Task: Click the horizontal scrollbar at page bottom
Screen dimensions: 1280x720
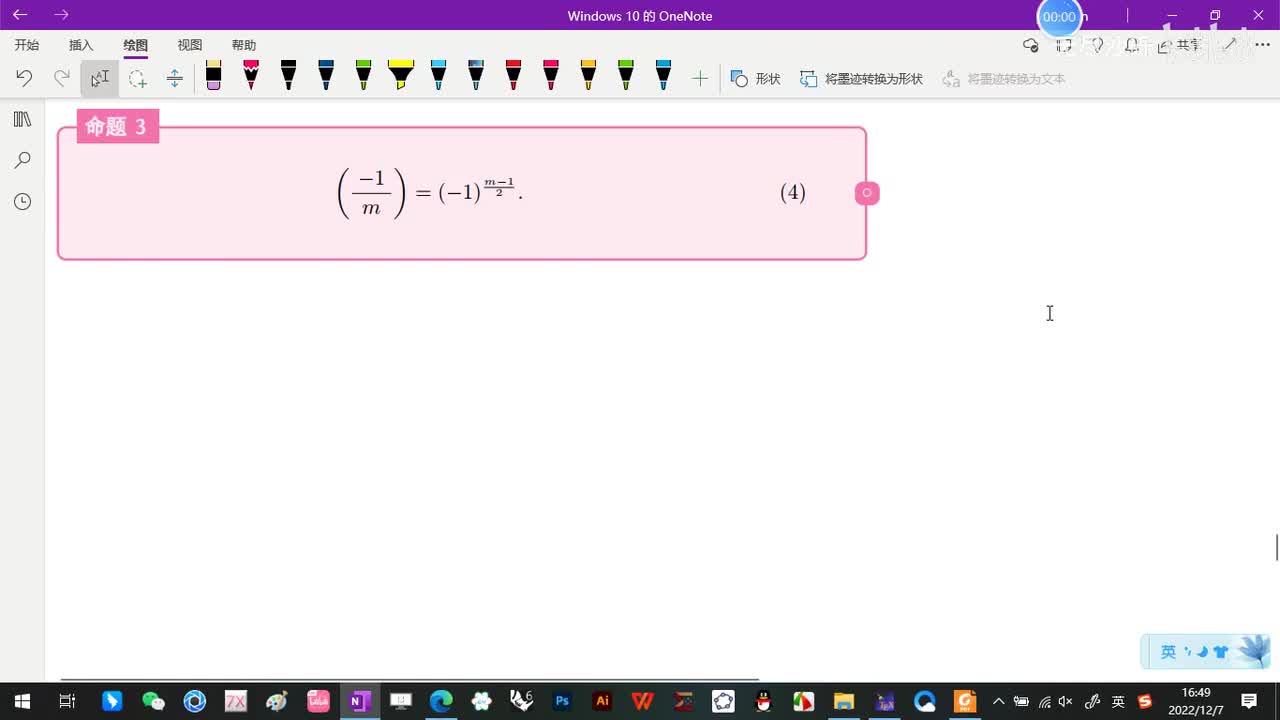Action: (410, 680)
